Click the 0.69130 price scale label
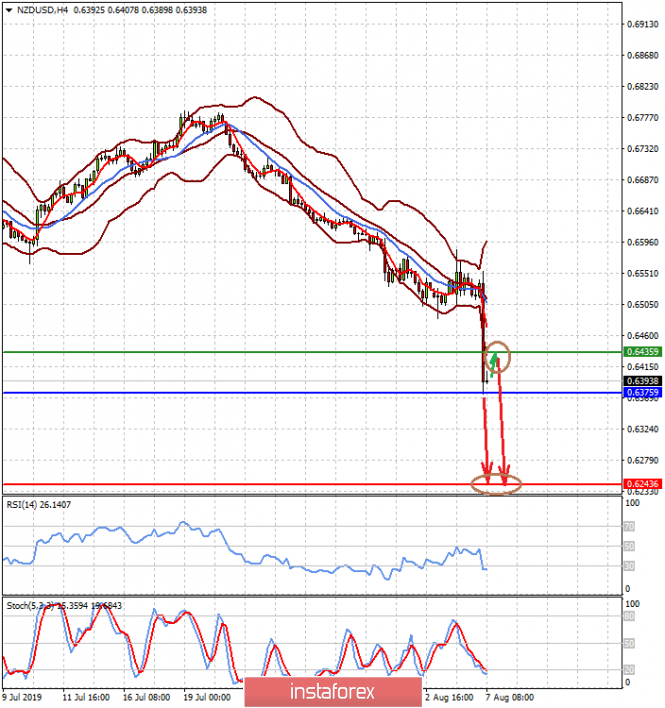The height and width of the screenshot is (708, 665). coord(641,24)
